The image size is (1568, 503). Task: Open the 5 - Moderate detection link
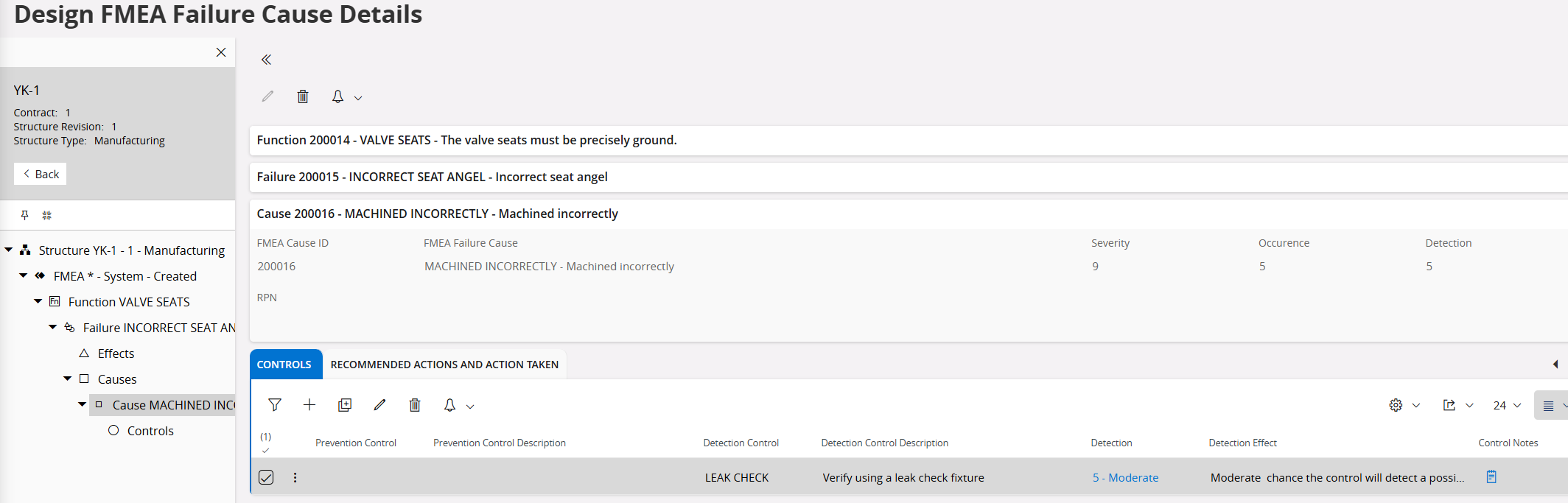pyautogui.click(x=1125, y=477)
